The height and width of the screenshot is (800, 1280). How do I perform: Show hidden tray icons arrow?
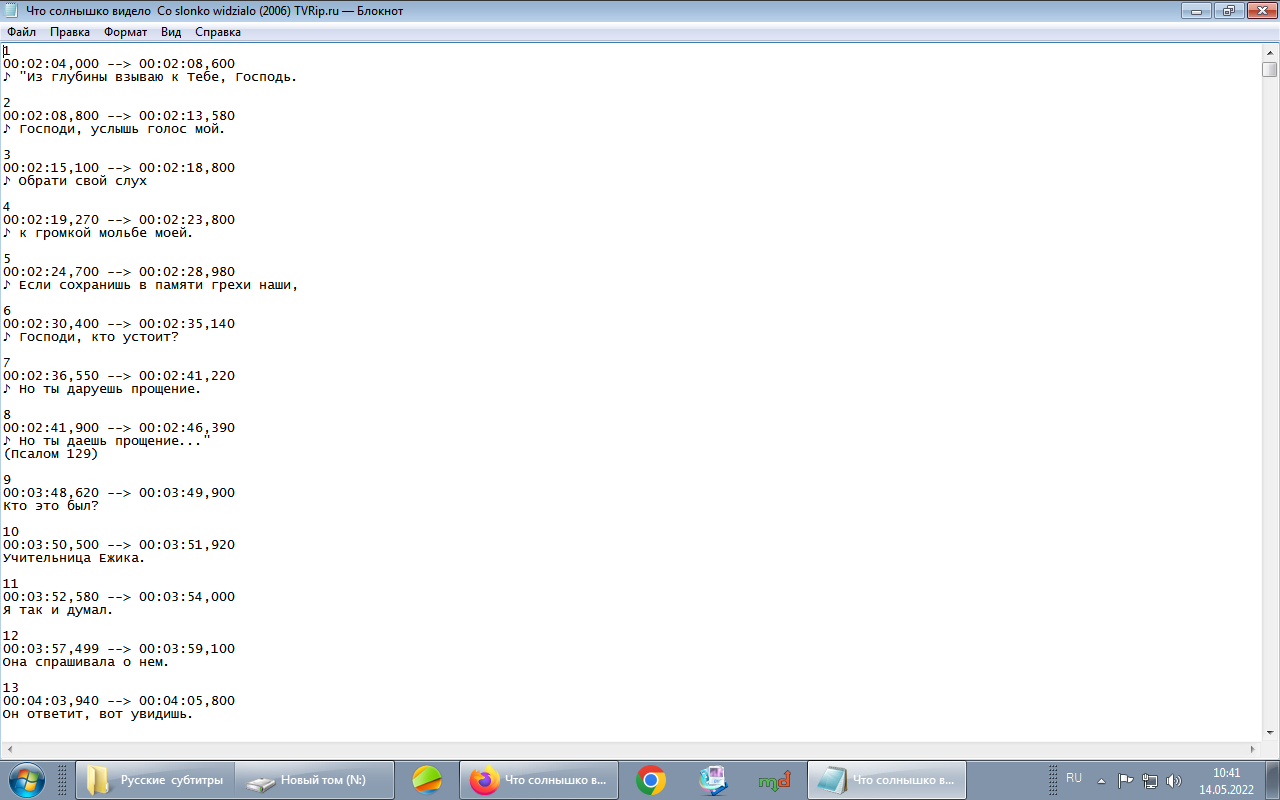[x=1102, y=780]
